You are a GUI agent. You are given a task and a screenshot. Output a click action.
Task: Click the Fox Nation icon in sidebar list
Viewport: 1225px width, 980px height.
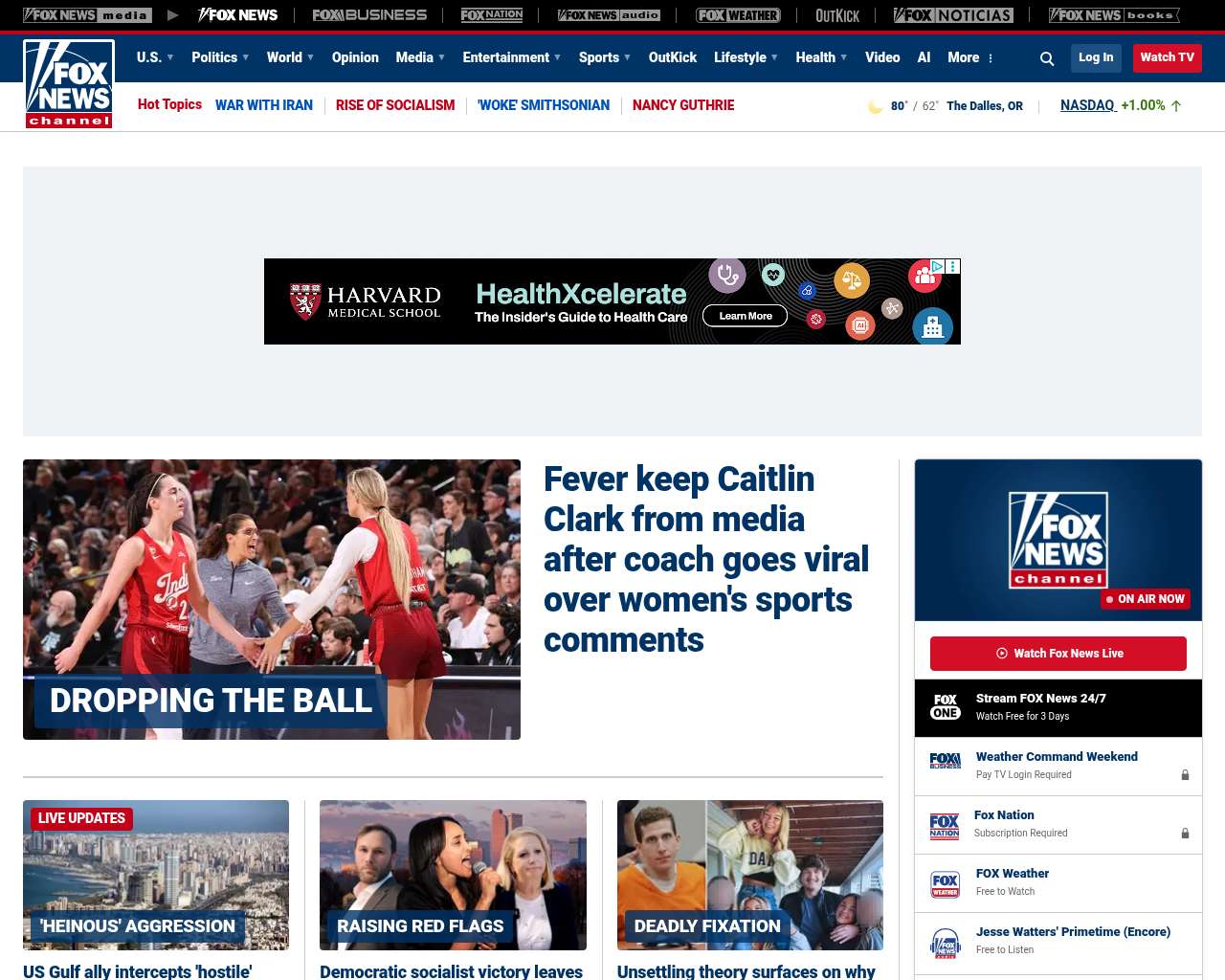(945, 825)
